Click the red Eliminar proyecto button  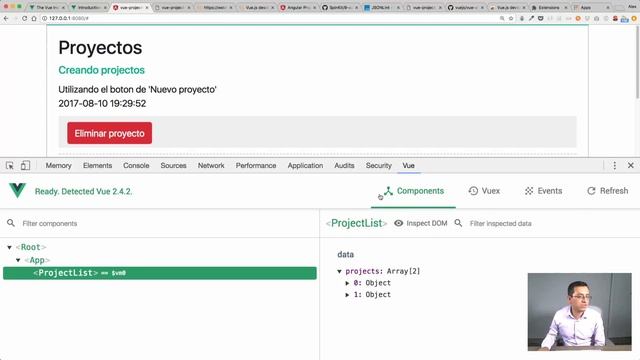coord(109,133)
